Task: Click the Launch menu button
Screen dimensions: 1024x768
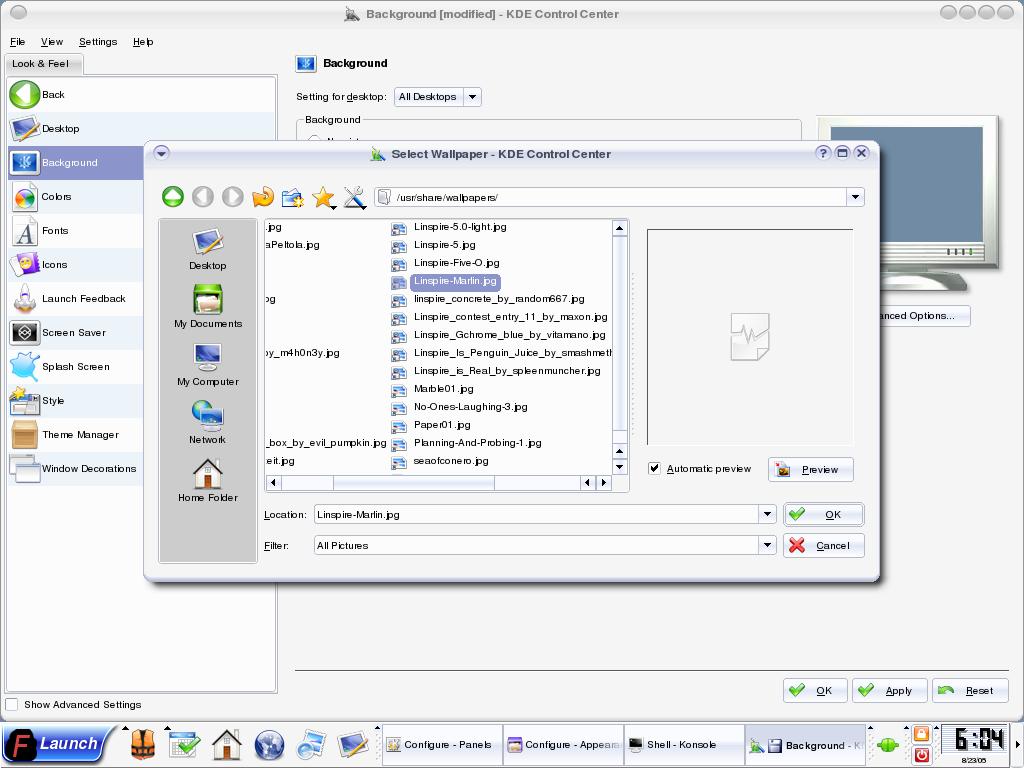Action: pos(56,744)
